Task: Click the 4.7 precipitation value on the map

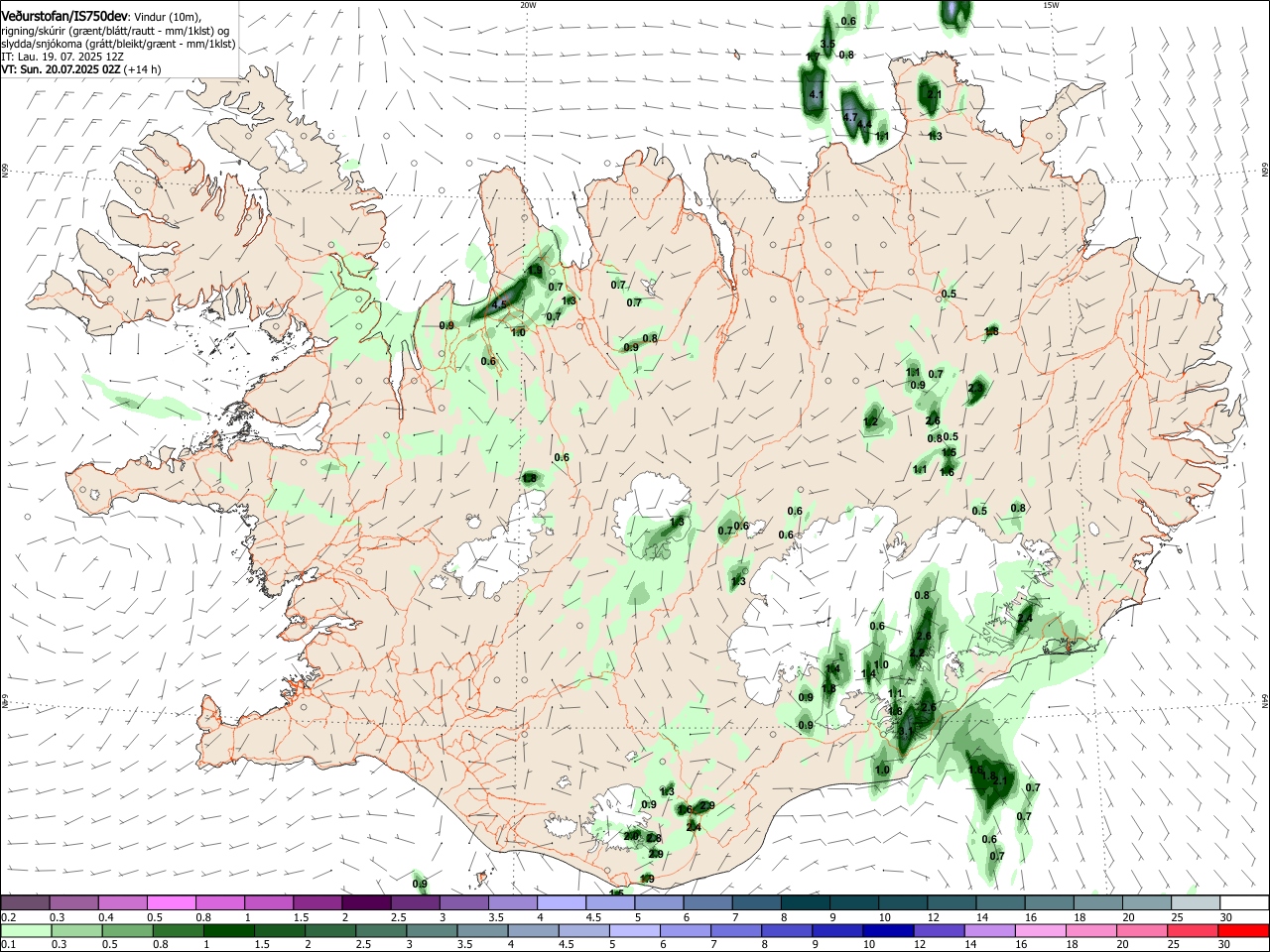Action: pos(849,117)
